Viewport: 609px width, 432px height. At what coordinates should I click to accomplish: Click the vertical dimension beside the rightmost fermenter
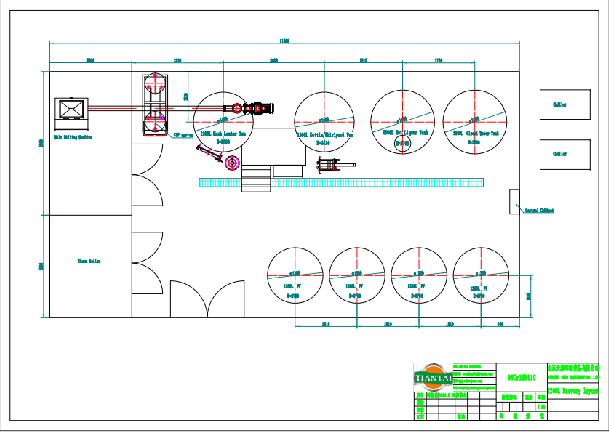coord(528,296)
